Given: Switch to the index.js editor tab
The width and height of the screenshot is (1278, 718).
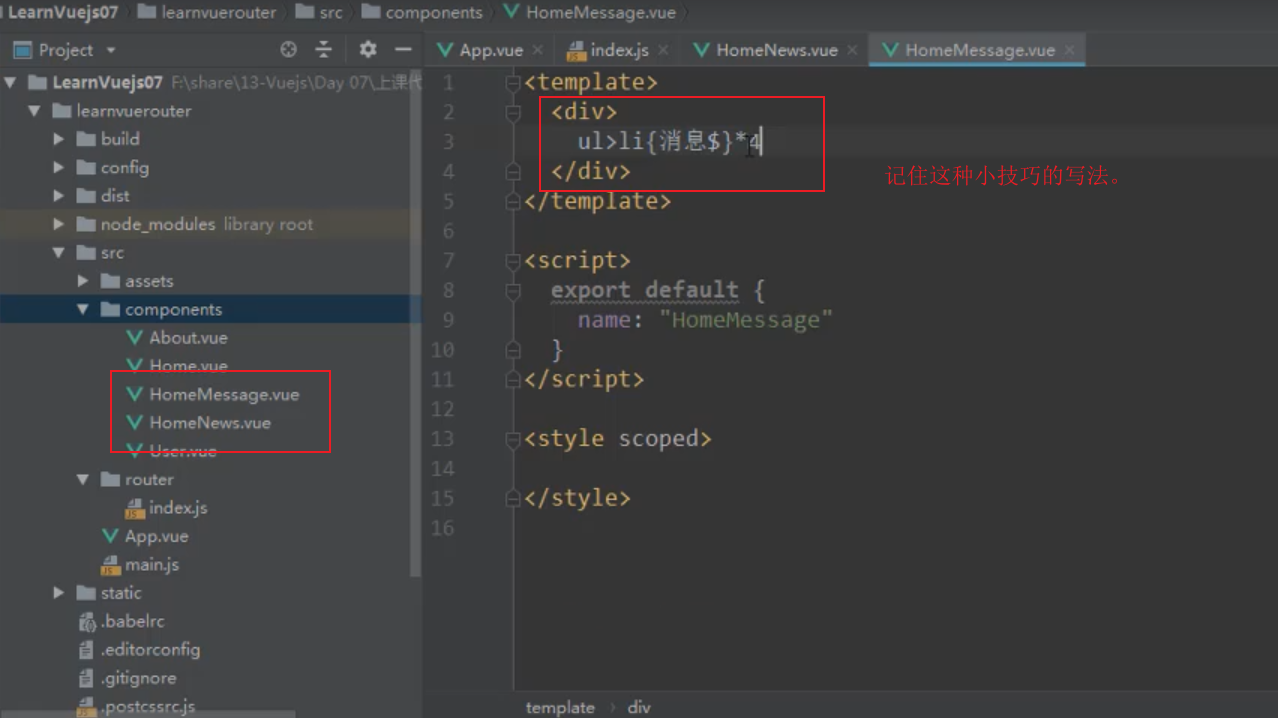Looking at the screenshot, I should [619, 50].
